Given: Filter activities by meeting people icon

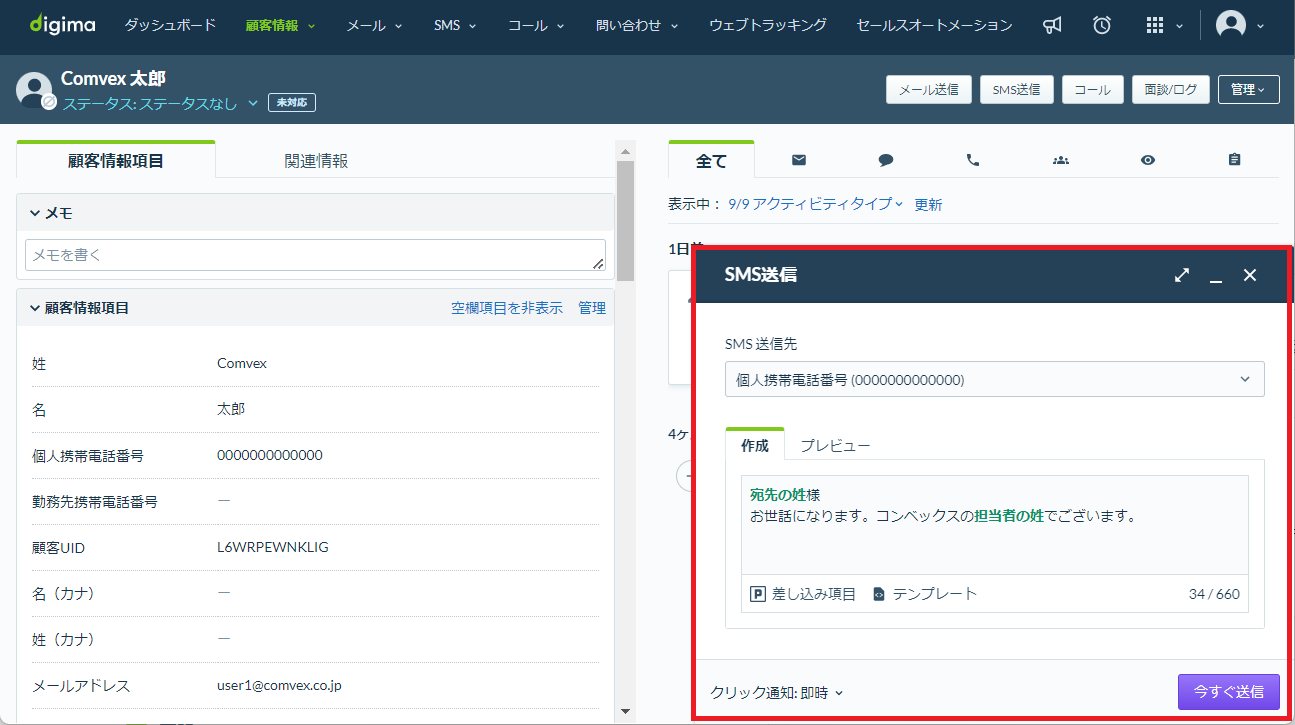Looking at the screenshot, I should tap(1060, 160).
